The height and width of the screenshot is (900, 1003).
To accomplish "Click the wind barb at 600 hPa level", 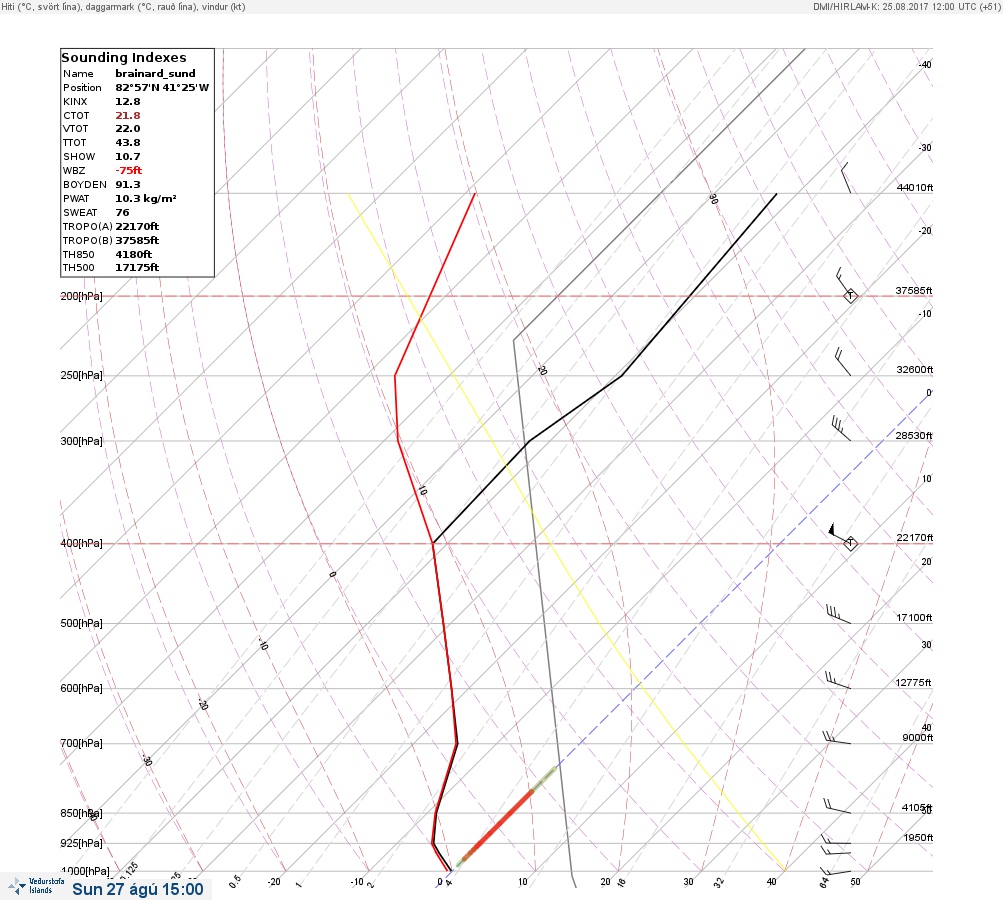I will [x=838, y=680].
